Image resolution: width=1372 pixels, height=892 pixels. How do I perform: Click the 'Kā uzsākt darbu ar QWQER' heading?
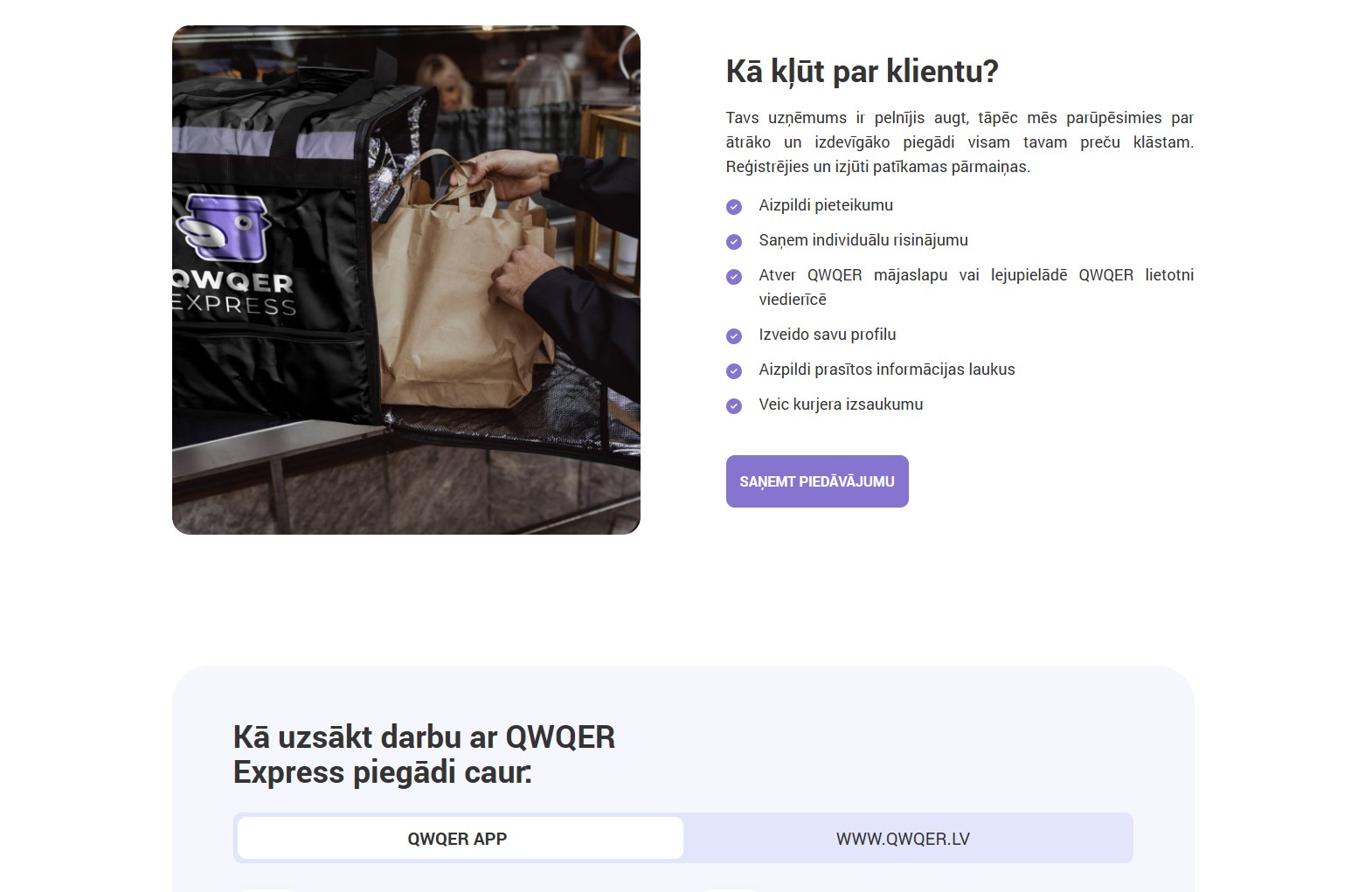point(424,754)
